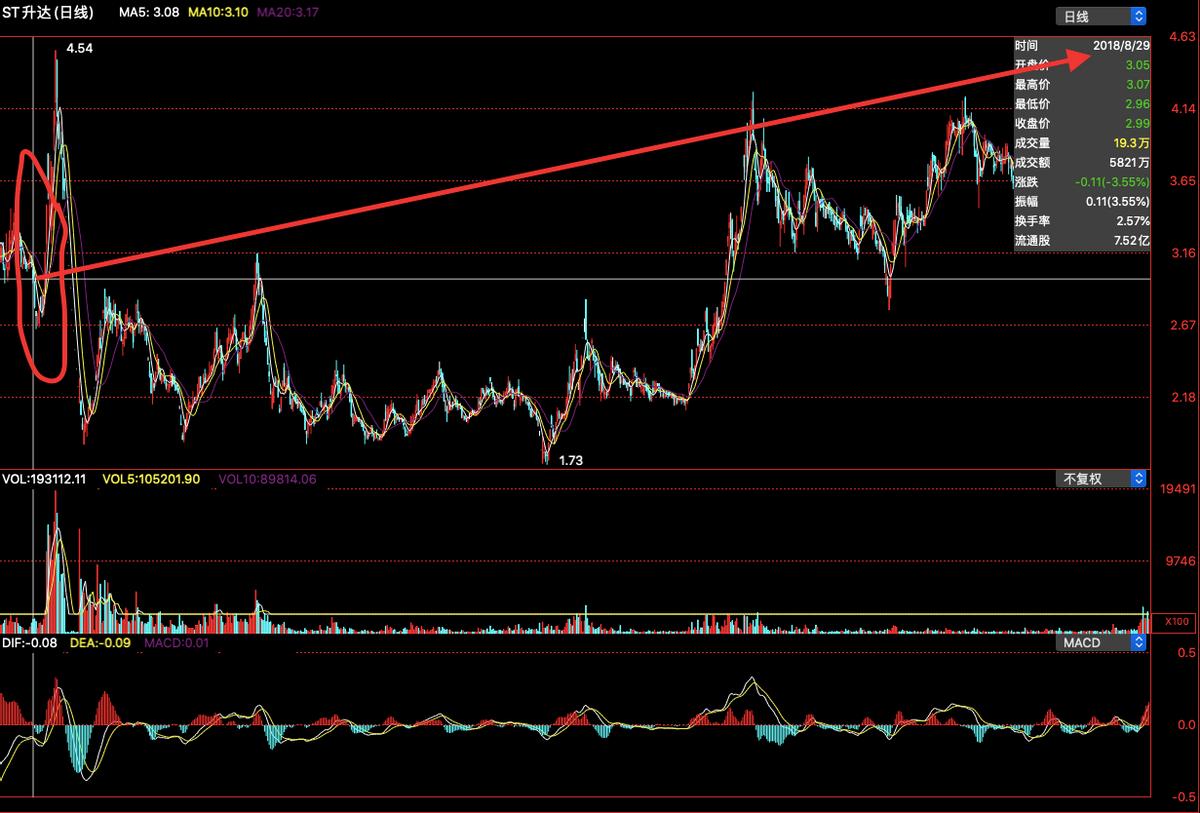Click the 开盘价 3.05 row
Image resolution: width=1200 pixels, height=813 pixels.
click(1082, 65)
